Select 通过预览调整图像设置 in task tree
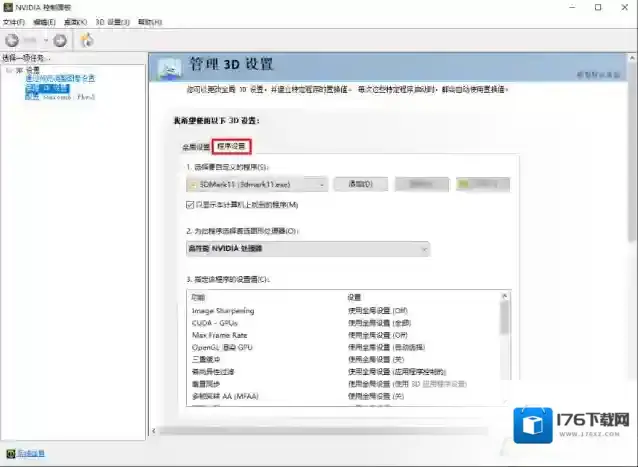The height and width of the screenshot is (467, 638). 60,78
